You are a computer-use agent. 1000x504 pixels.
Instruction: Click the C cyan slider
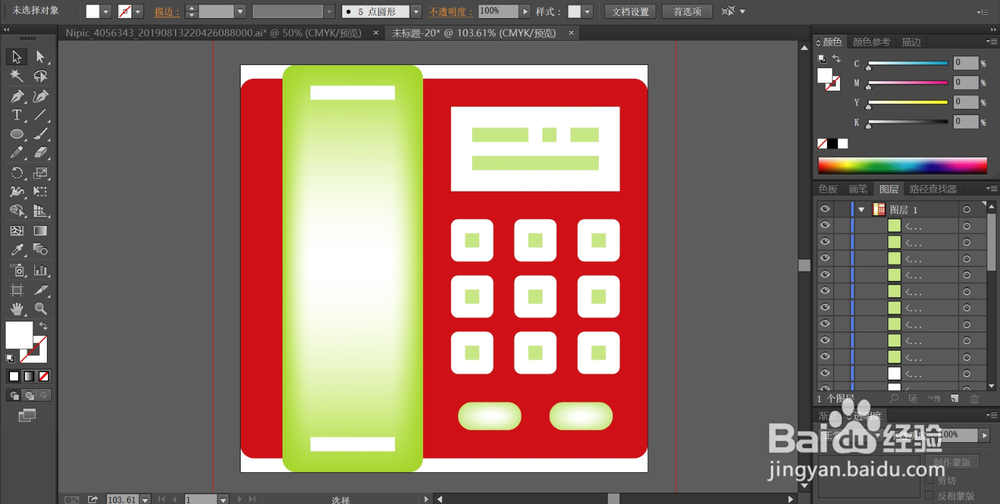907,63
